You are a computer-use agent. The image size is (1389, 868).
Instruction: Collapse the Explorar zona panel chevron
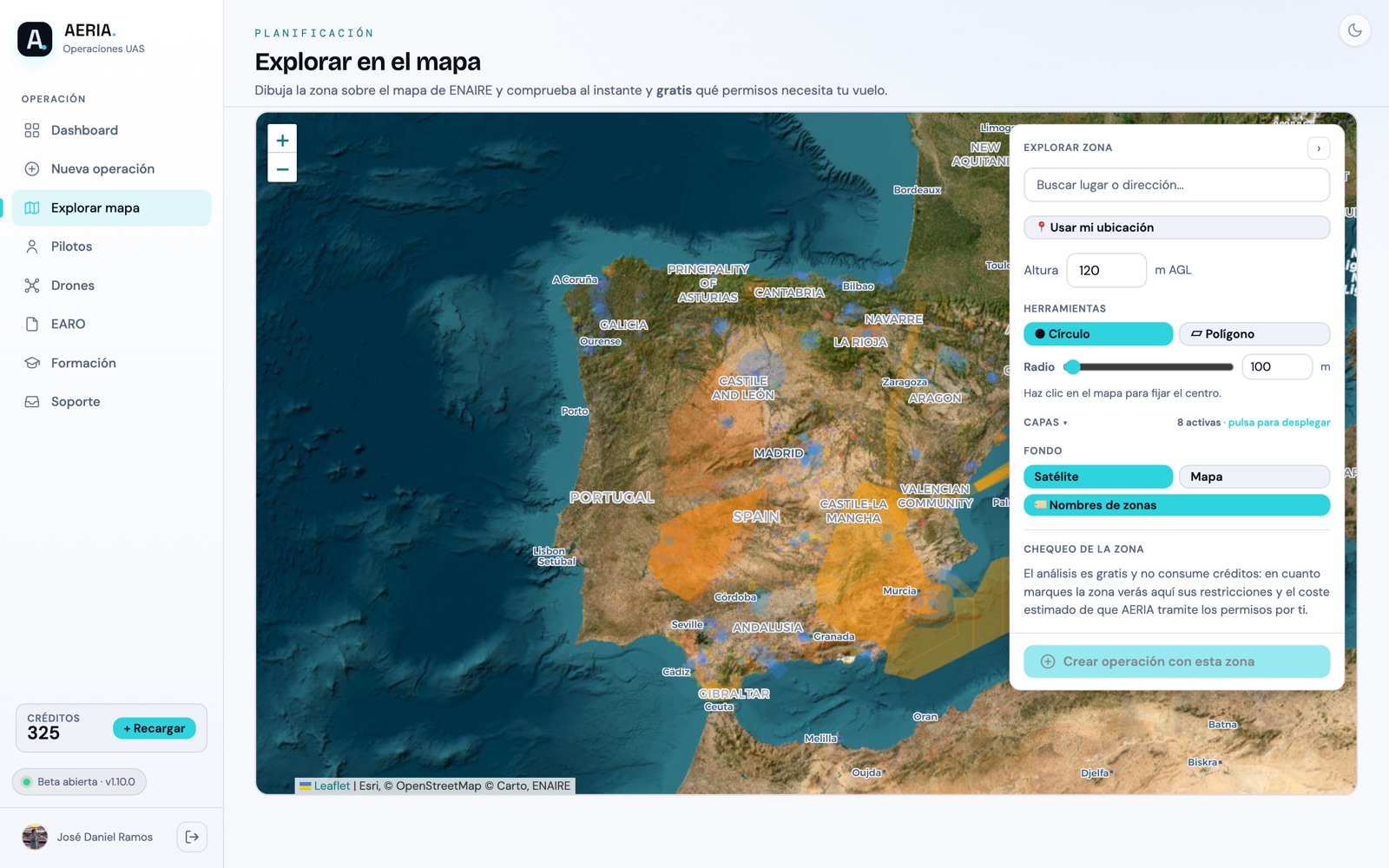[1319, 148]
